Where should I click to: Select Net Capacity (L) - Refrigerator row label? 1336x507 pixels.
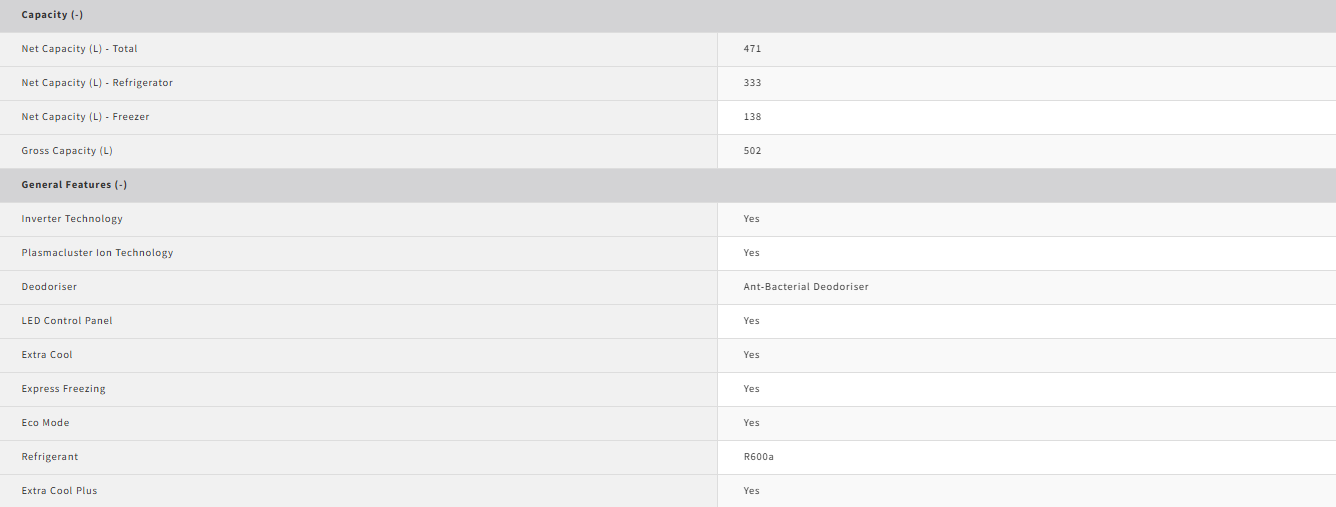(x=97, y=83)
